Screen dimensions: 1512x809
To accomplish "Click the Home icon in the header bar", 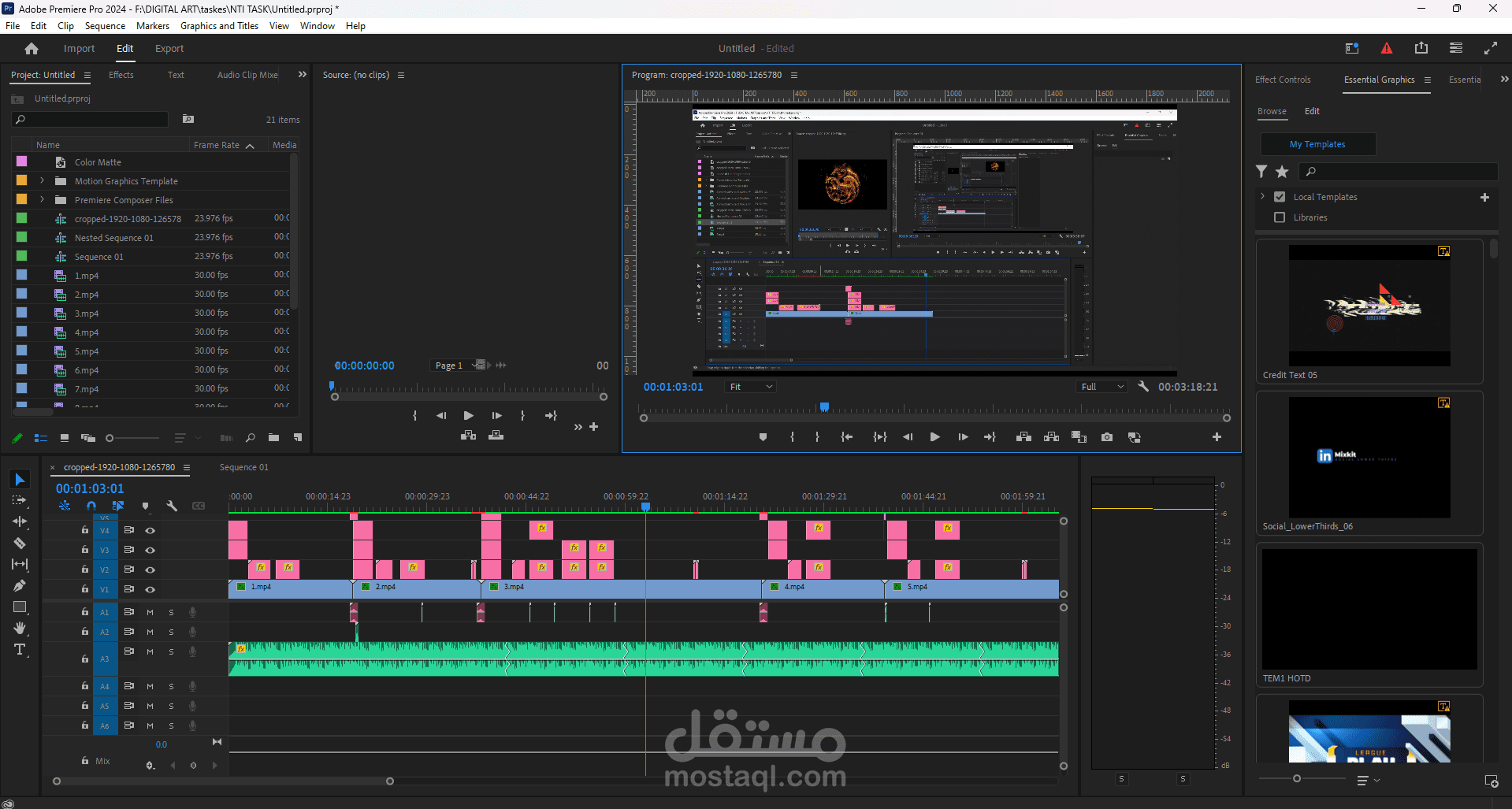I will click(x=32, y=49).
